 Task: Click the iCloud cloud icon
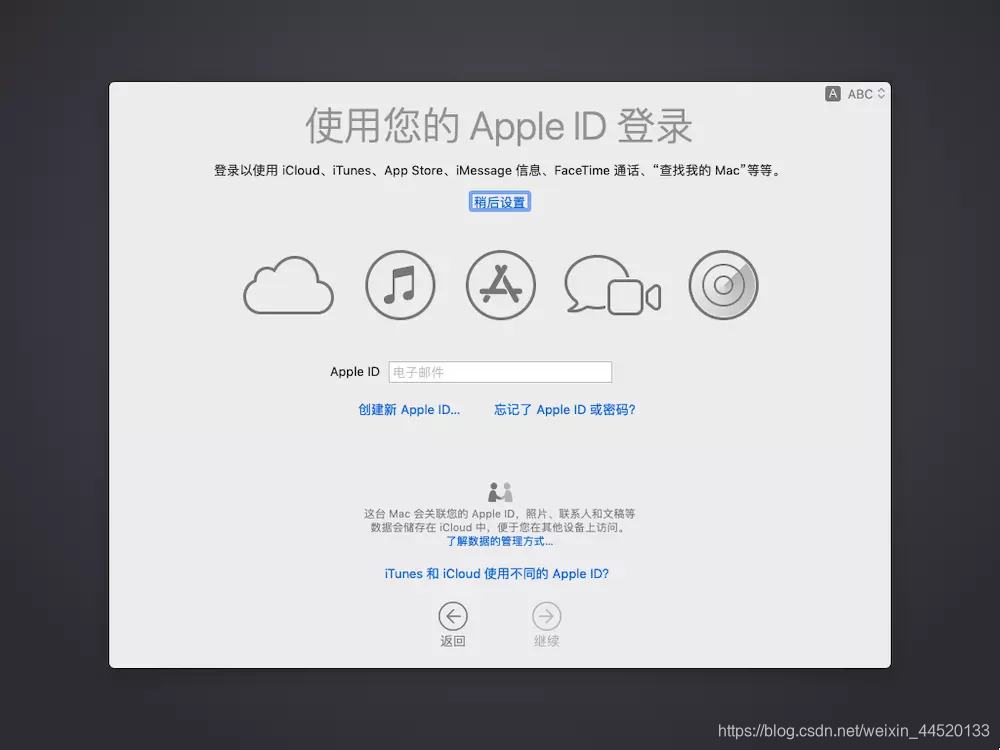[288, 285]
